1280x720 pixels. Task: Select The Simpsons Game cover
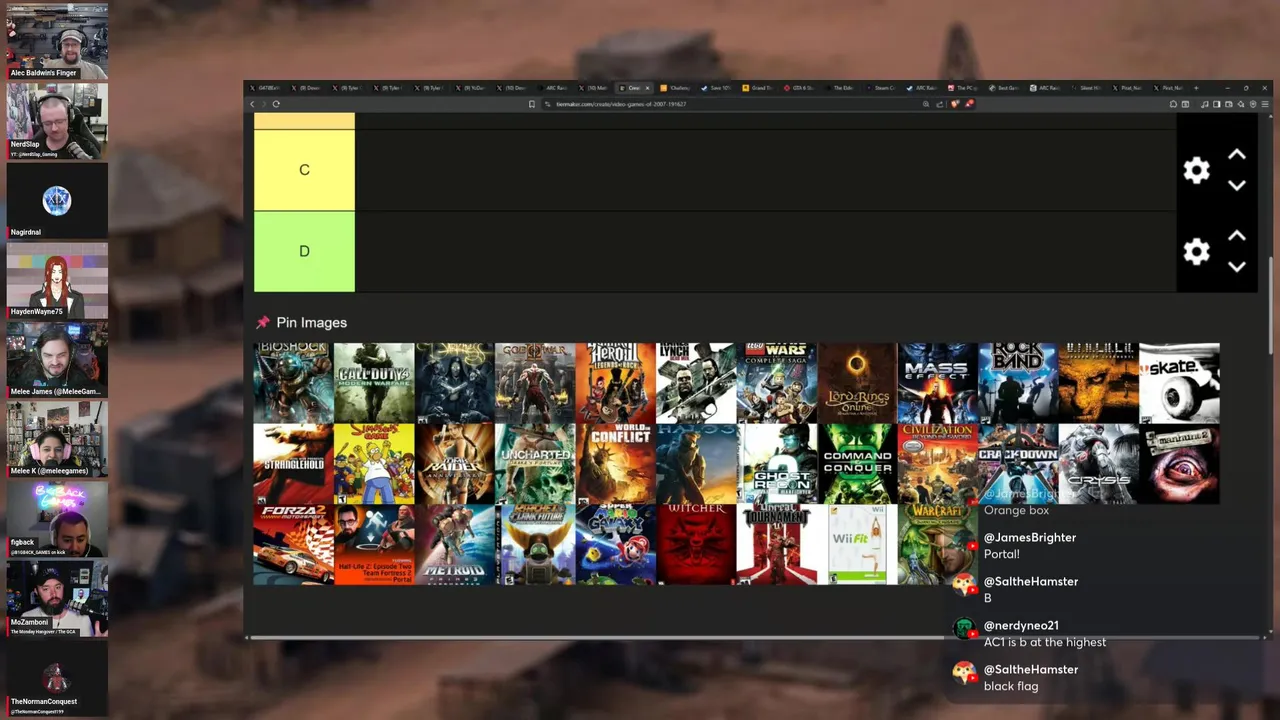374,464
